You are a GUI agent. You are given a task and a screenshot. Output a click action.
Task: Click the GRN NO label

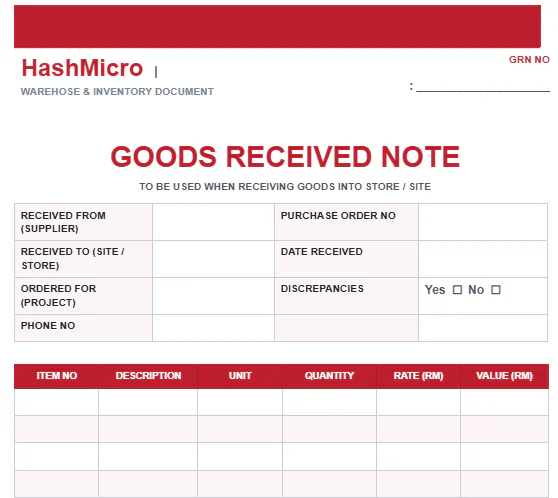(x=529, y=59)
